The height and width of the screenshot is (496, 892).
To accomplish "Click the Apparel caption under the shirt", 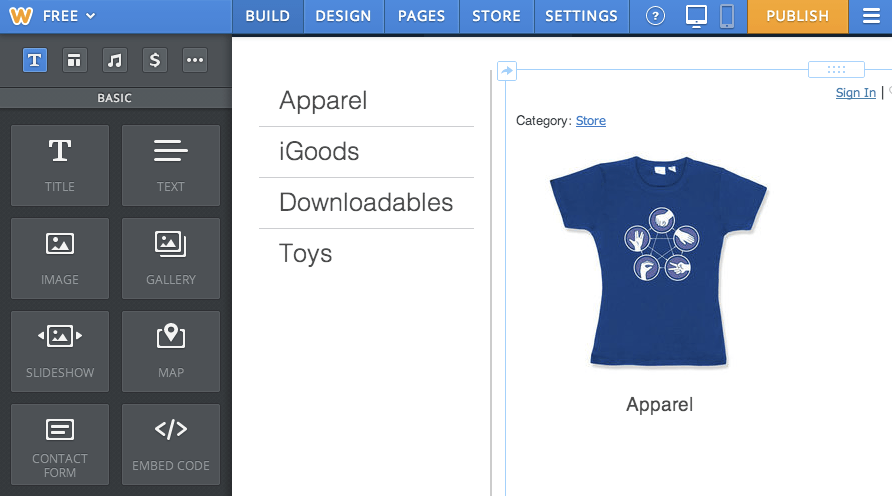I will tap(659, 404).
